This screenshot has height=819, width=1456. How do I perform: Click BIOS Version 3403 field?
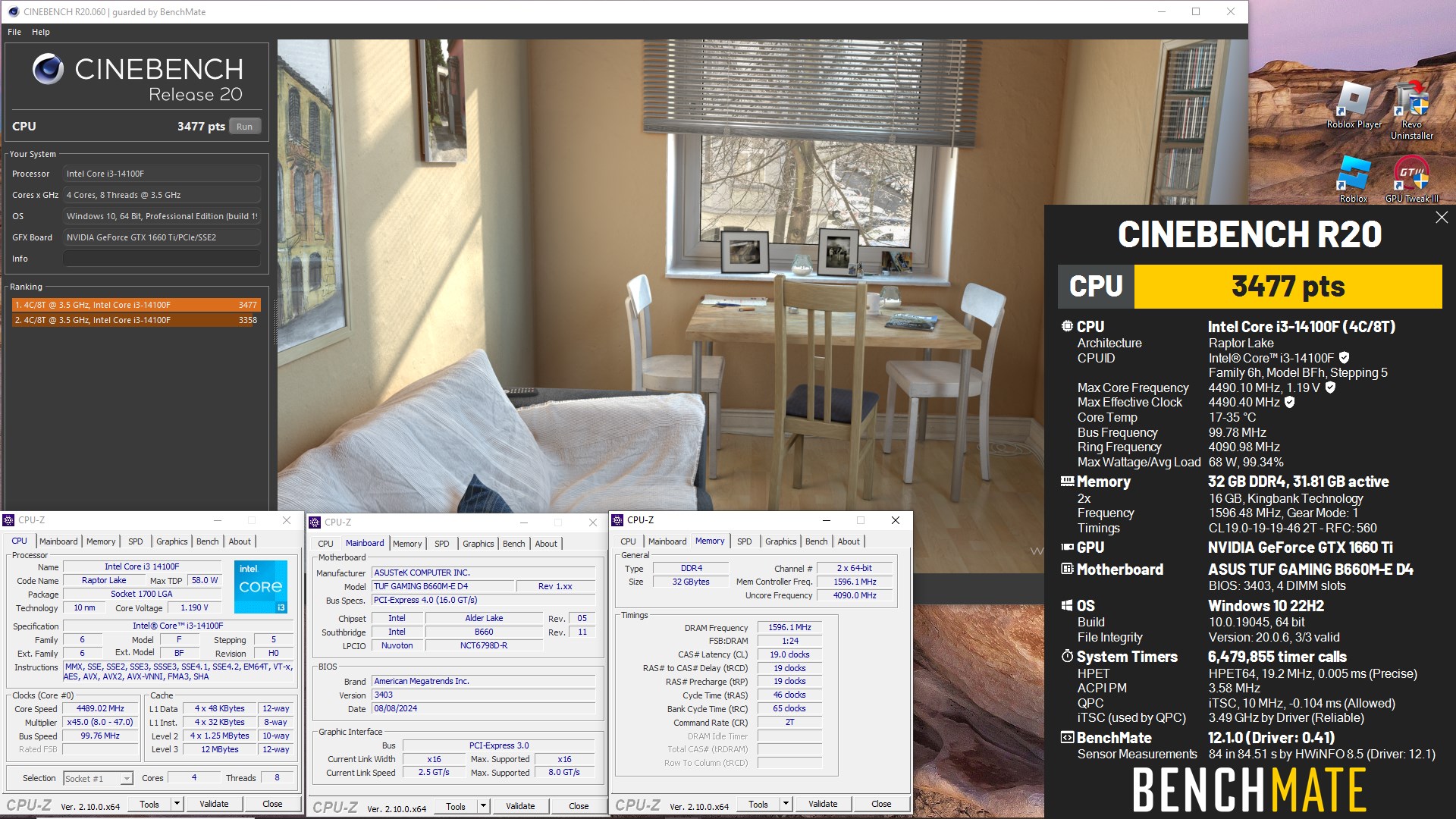[484, 695]
